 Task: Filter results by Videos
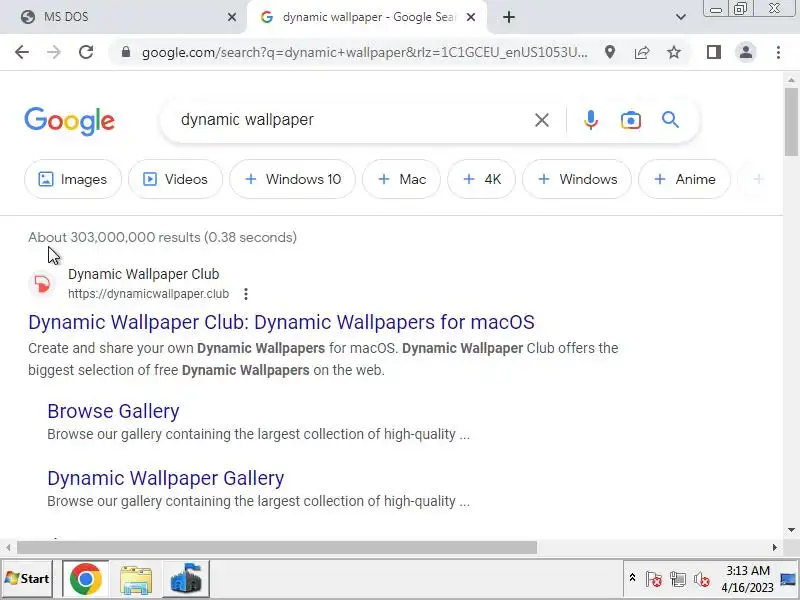176,179
